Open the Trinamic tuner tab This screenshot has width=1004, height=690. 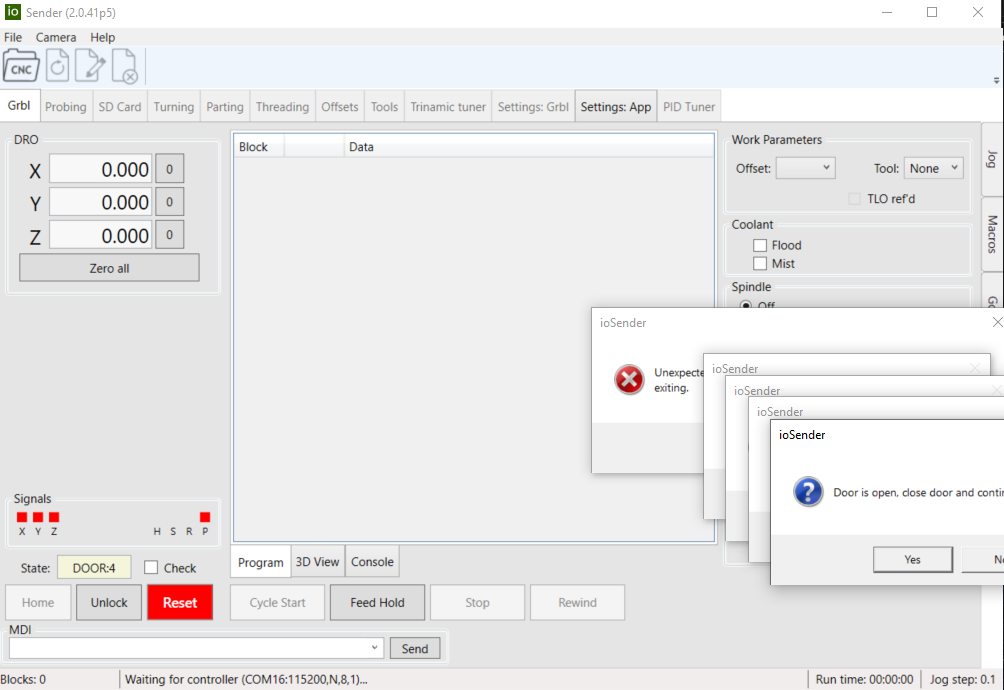click(x=448, y=107)
